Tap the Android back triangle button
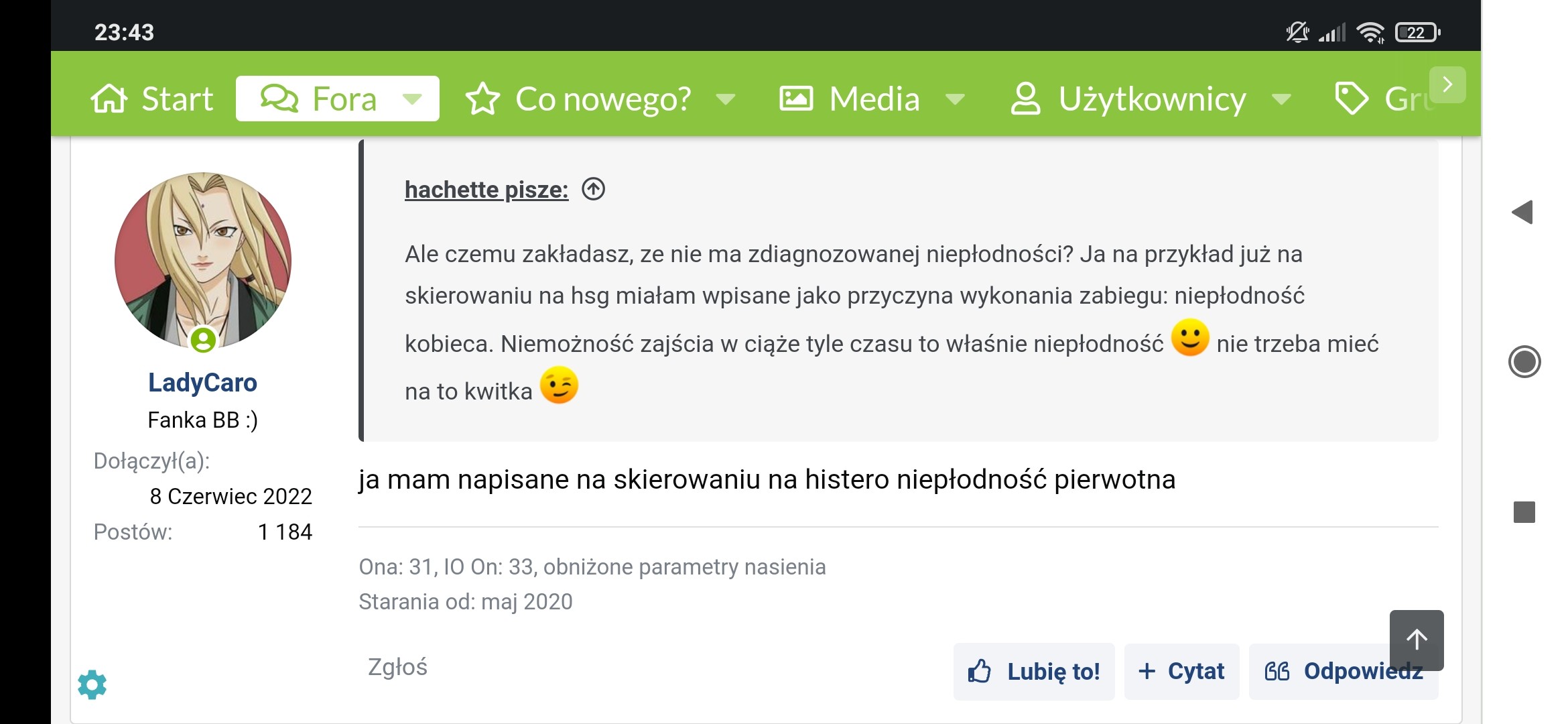The image size is (1568, 724). tap(1523, 213)
